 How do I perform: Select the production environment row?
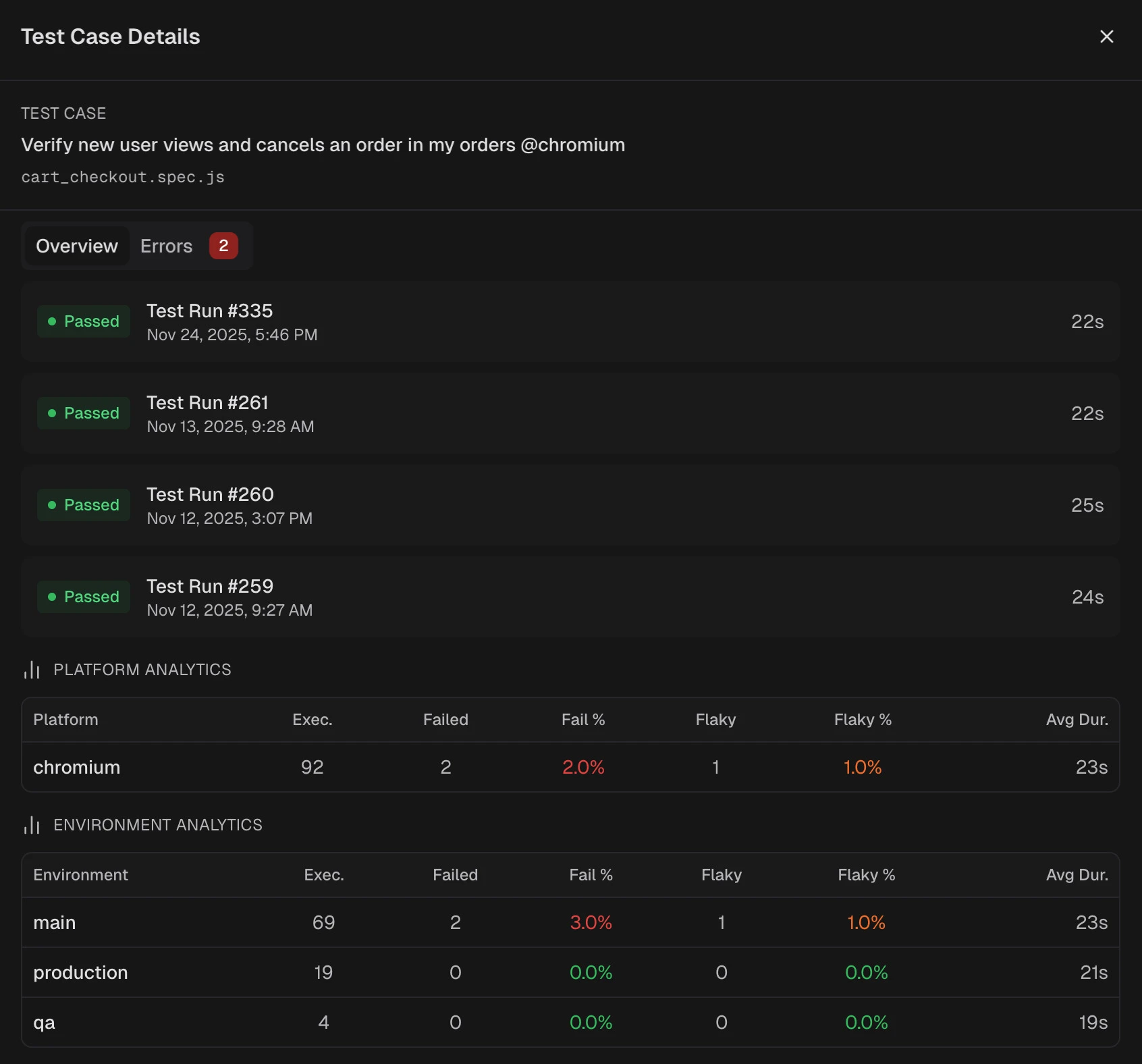571,972
